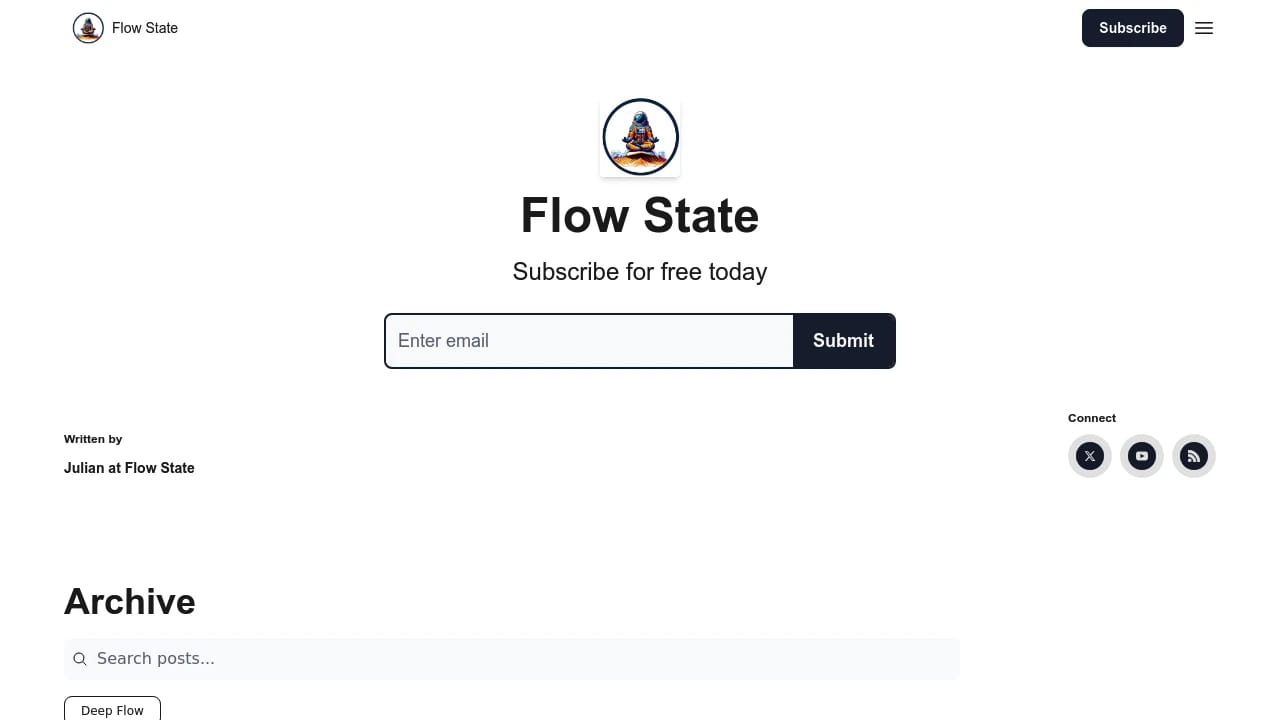Click the Flow State site title link
The width and height of the screenshot is (1280, 720).
[x=144, y=28]
